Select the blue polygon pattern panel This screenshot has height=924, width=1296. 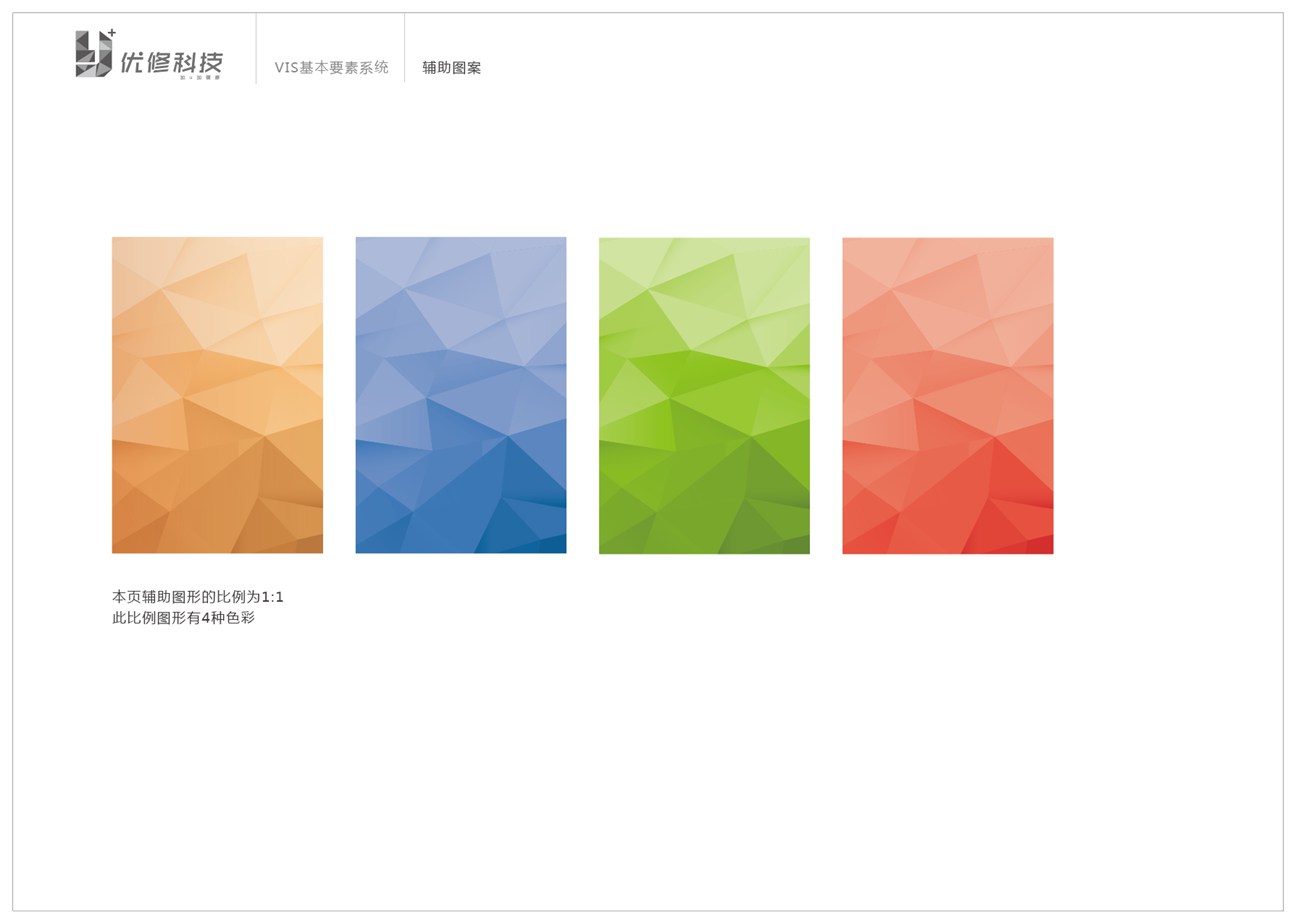coord(460,395)
